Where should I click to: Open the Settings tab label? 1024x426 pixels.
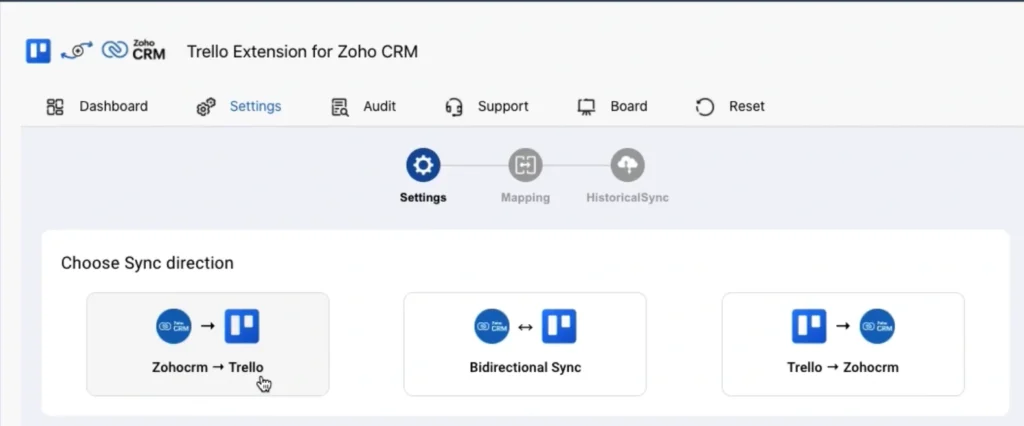(x=255, y=106)
